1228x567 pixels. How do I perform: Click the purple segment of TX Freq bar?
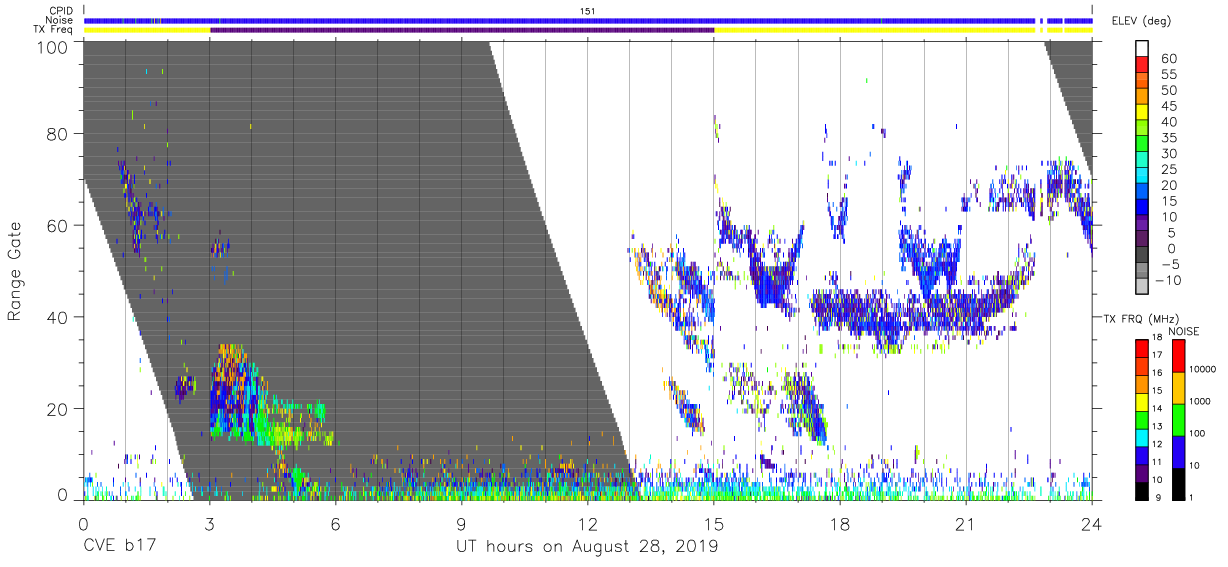(462, 30)
